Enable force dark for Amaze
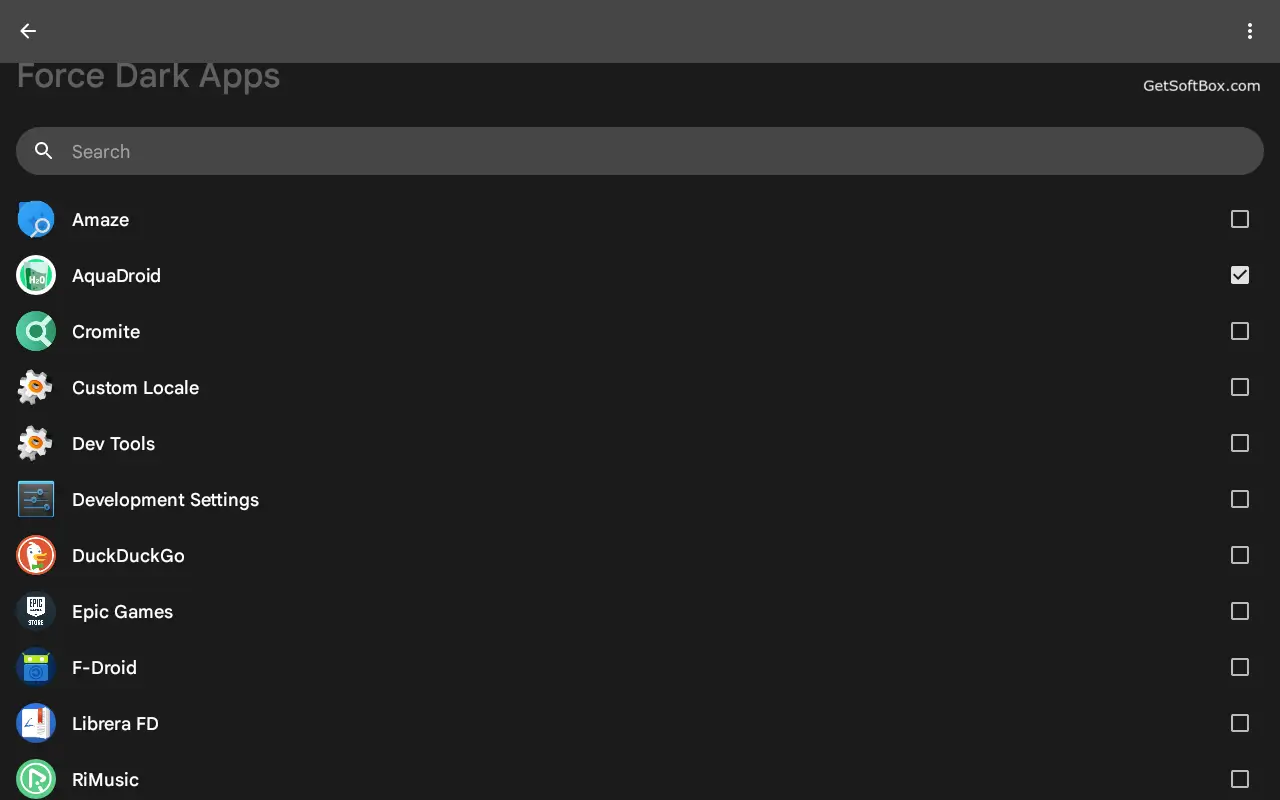Screen dimensions: 1280x800 (1240, 219)
